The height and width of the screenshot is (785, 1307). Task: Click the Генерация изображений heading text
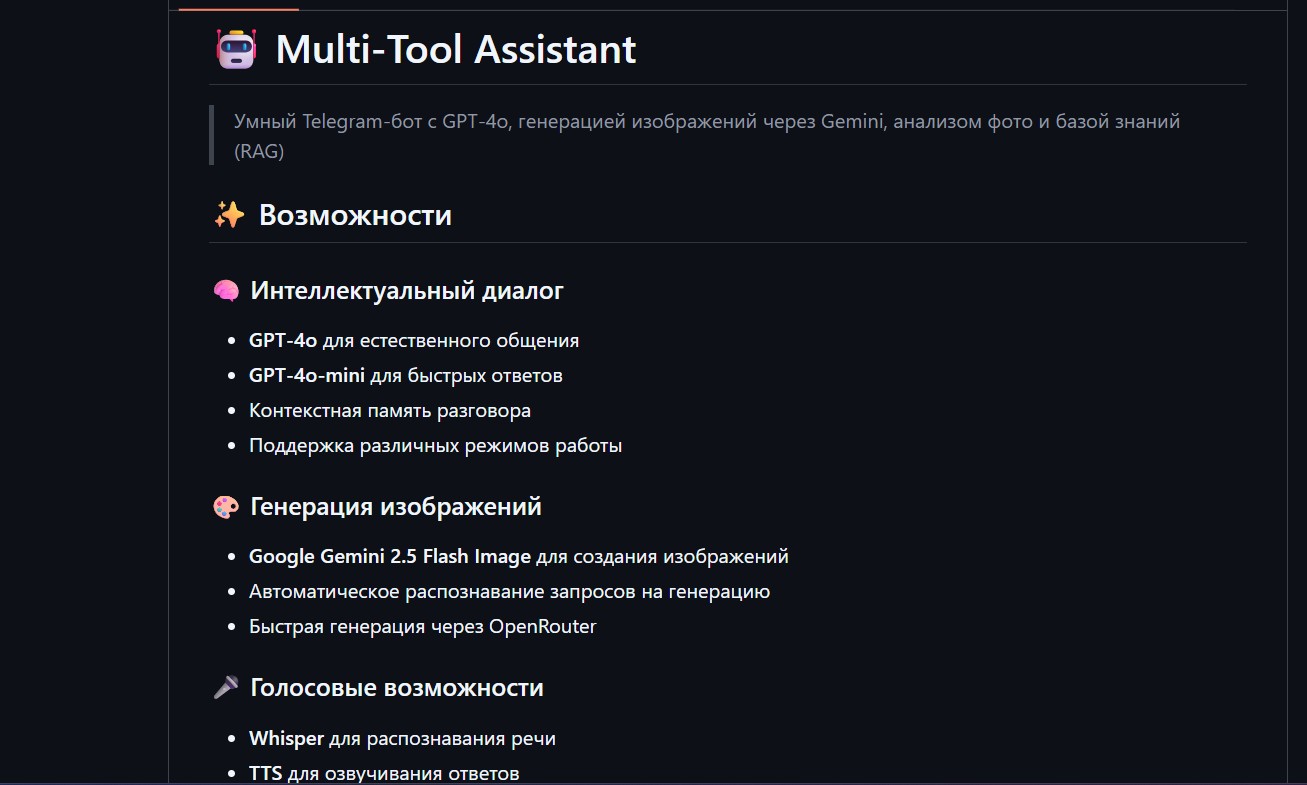[x=396, y=507]
